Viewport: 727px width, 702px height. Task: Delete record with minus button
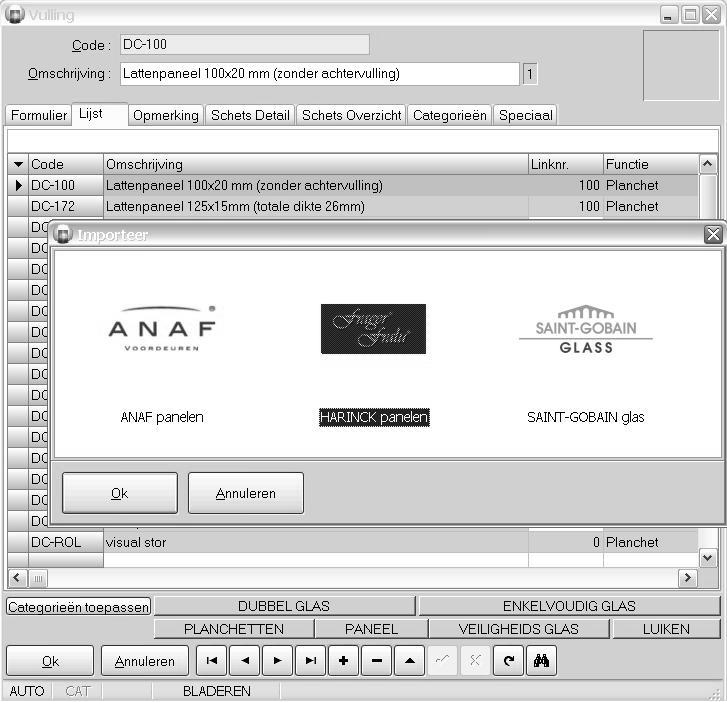[x=376, y=660]
